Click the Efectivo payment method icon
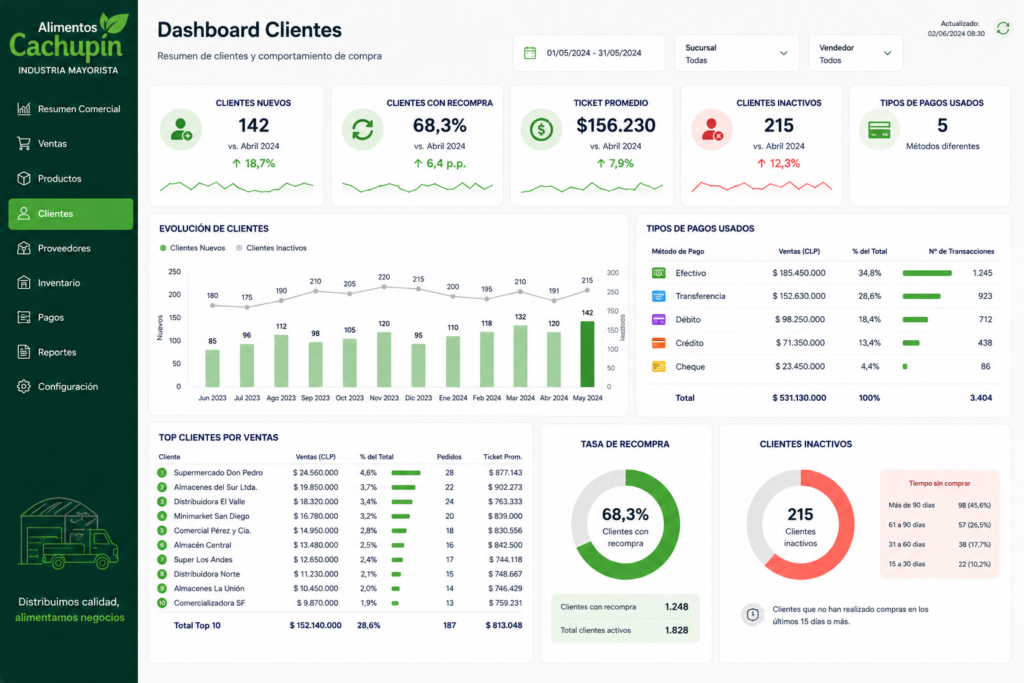Screen dimensions: 1024x683 658,273
